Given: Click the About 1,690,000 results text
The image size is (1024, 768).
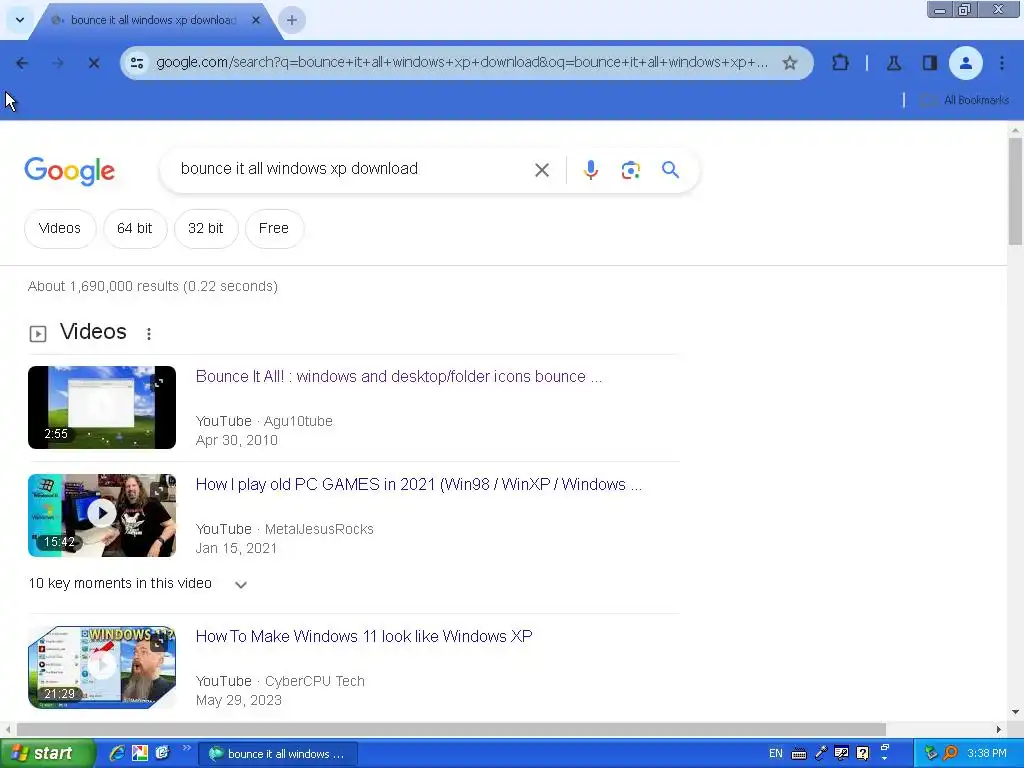Looking at the screenshot, I should (153, 287).
